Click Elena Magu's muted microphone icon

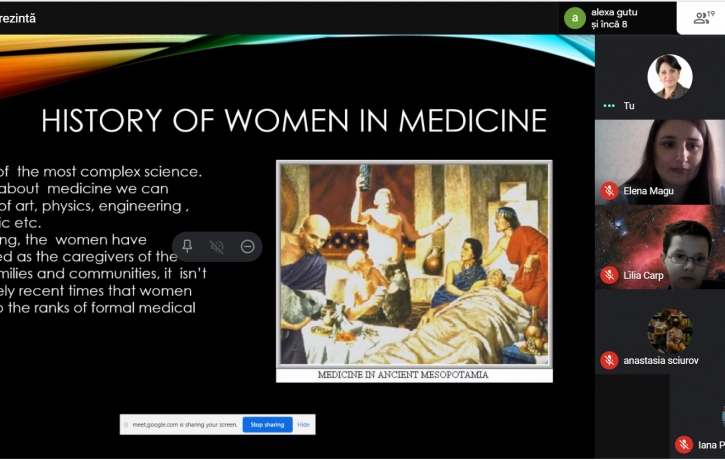(x=609, y=191)
